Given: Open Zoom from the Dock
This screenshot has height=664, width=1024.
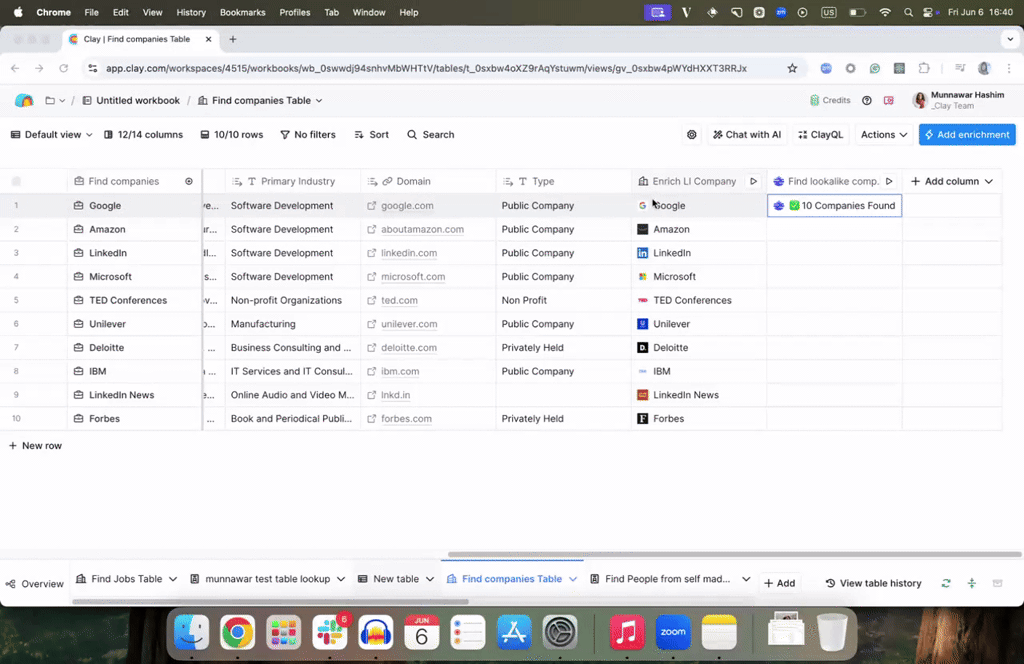Looking at the screenshot, I should (673, 632).
